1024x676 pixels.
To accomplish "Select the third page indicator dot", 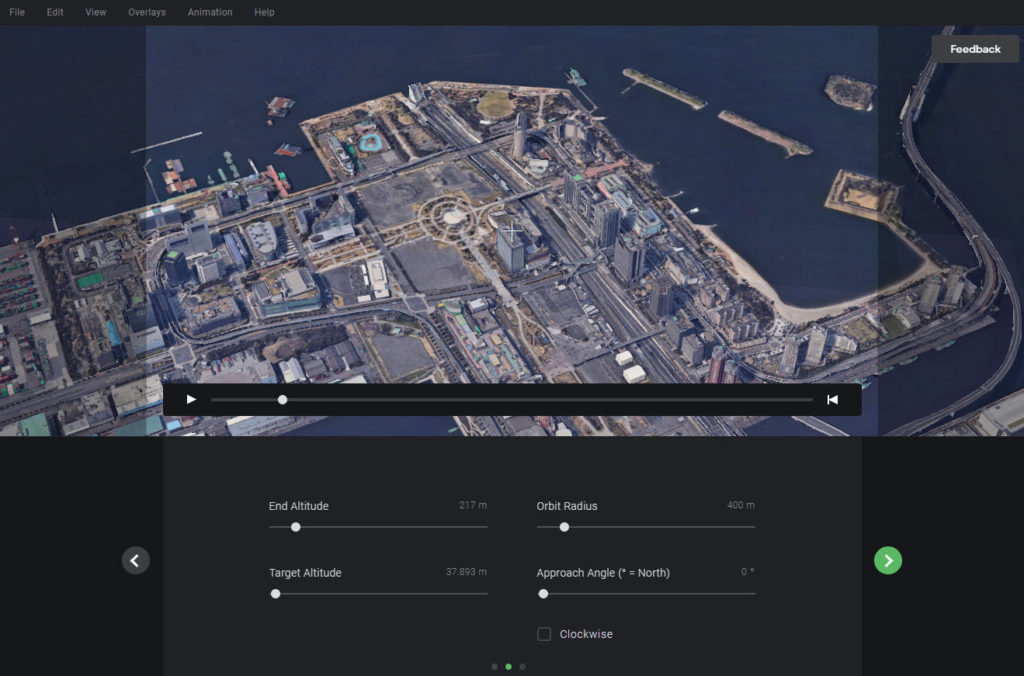I will (522, 666).
